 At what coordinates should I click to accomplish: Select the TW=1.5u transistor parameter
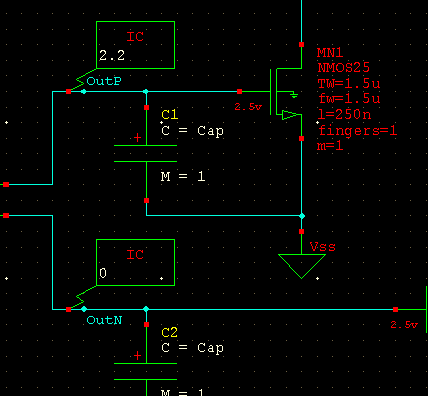(349, 83)
